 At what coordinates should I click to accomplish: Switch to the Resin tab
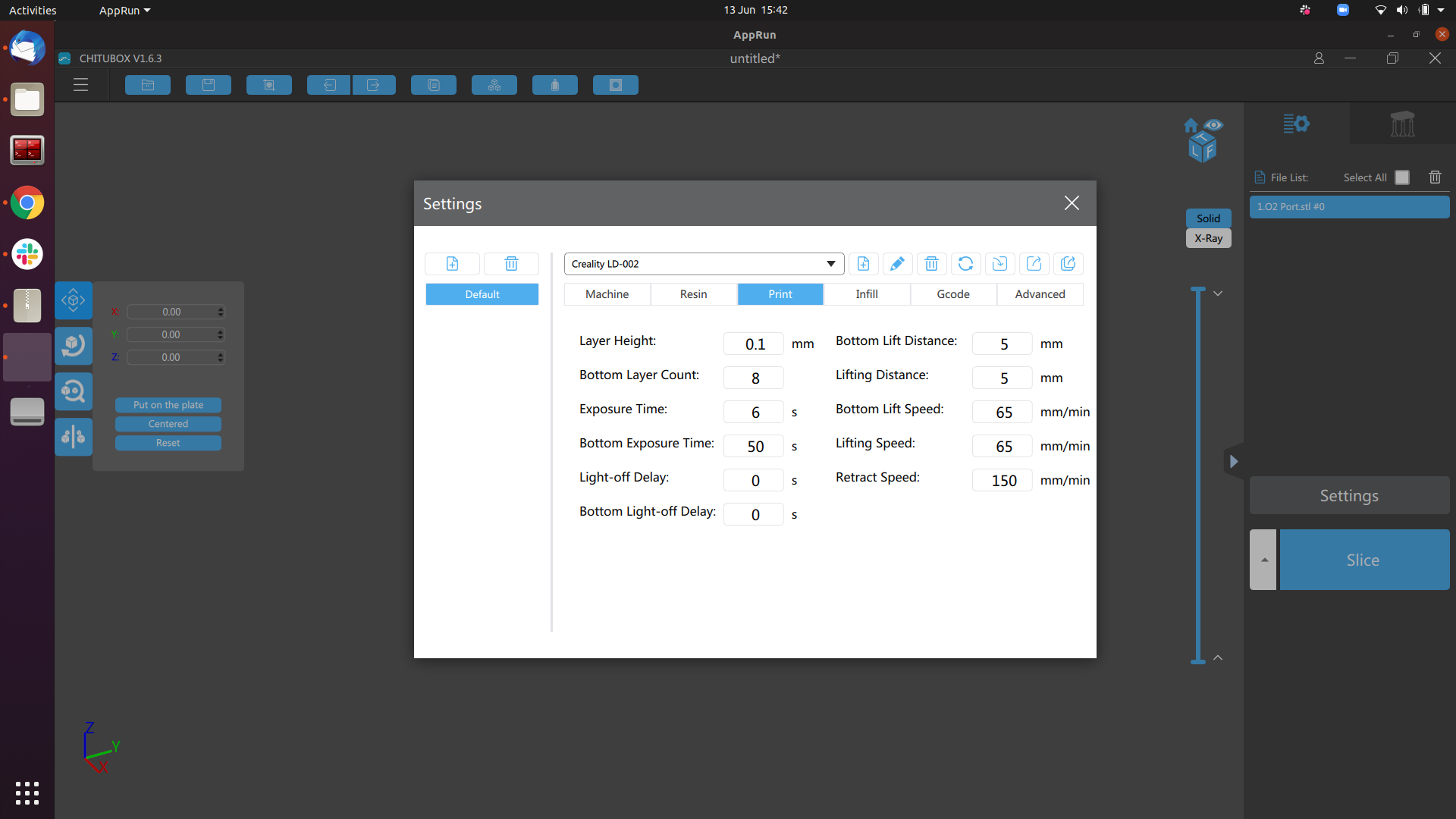[693, 294]
